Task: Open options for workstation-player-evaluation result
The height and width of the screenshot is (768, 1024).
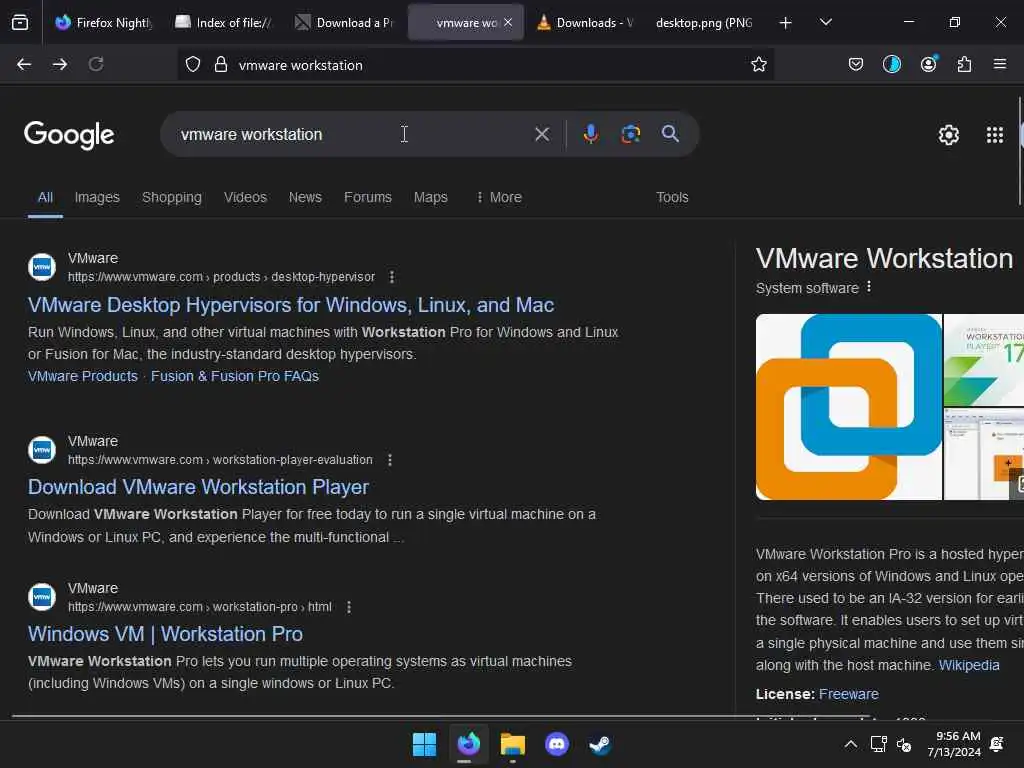Action: [x=390, y=460]
